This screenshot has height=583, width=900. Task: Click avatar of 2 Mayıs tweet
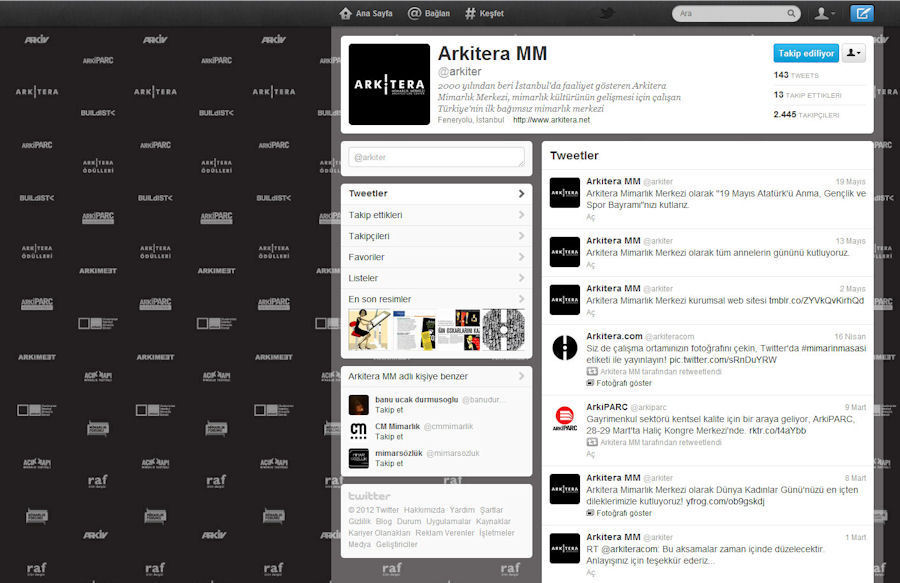click(565, 300)
